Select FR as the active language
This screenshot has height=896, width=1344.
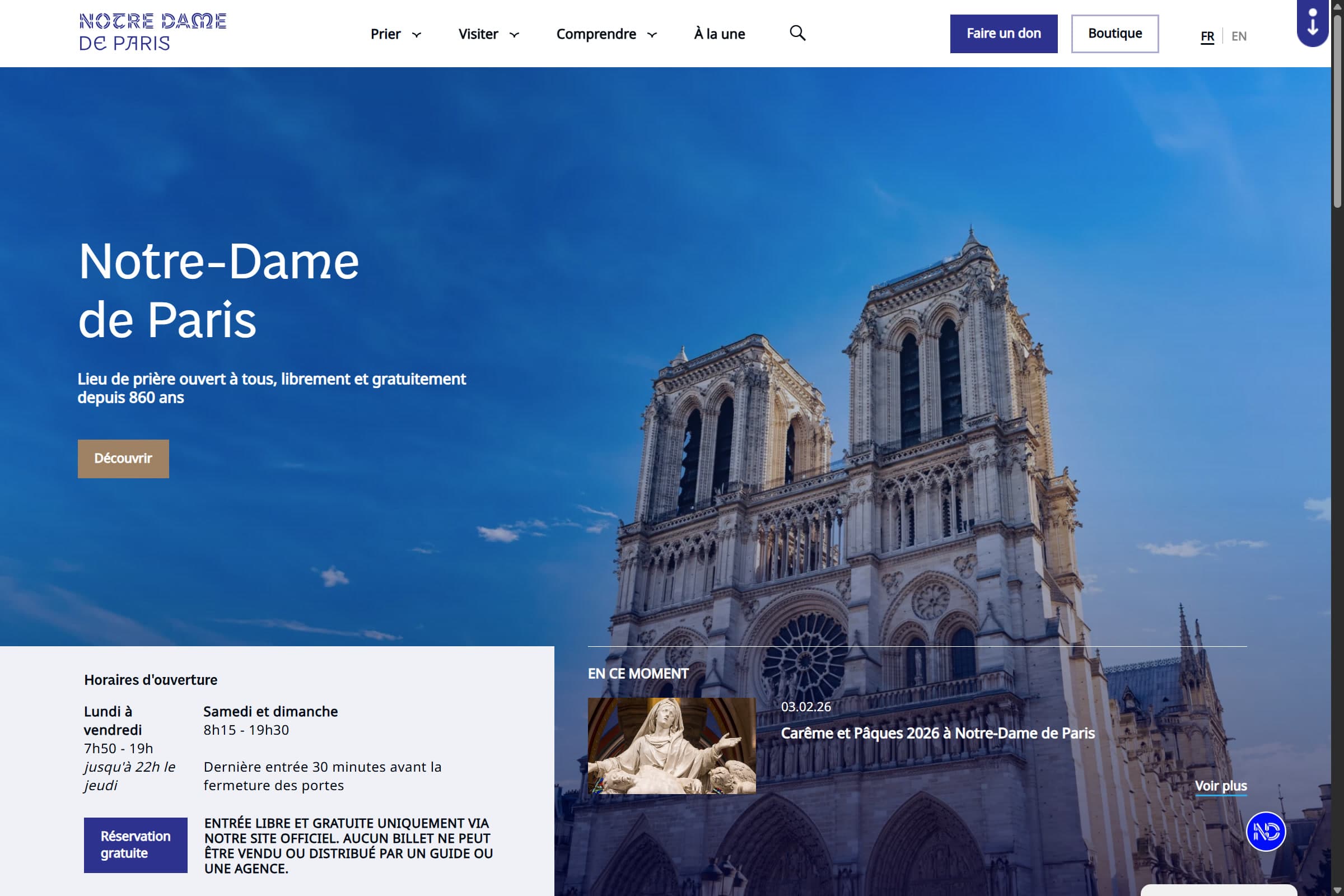pyautogui.click(x=1207, y=35)
